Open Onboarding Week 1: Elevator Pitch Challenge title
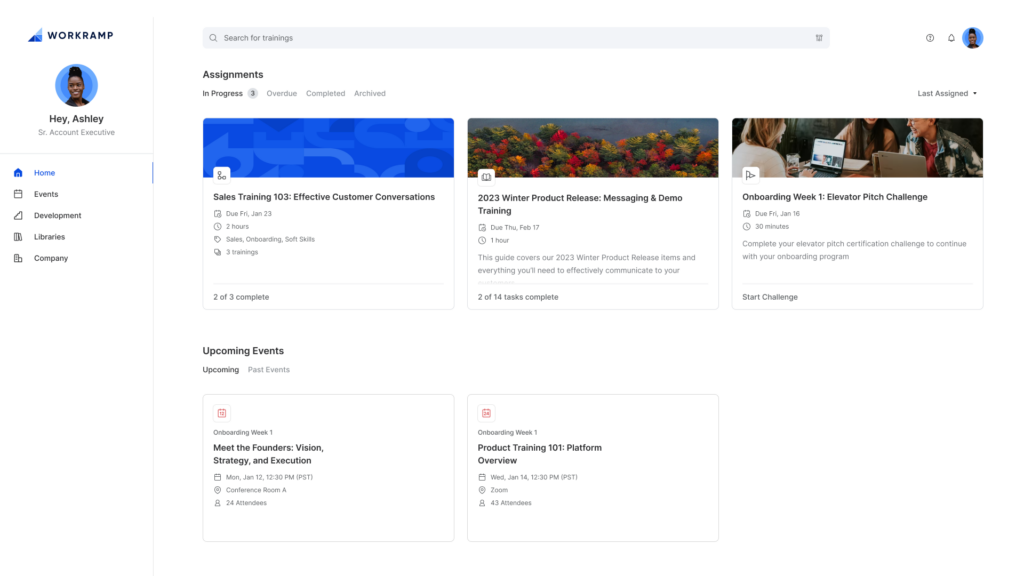The image size is (1024, 576). (835, 197)
